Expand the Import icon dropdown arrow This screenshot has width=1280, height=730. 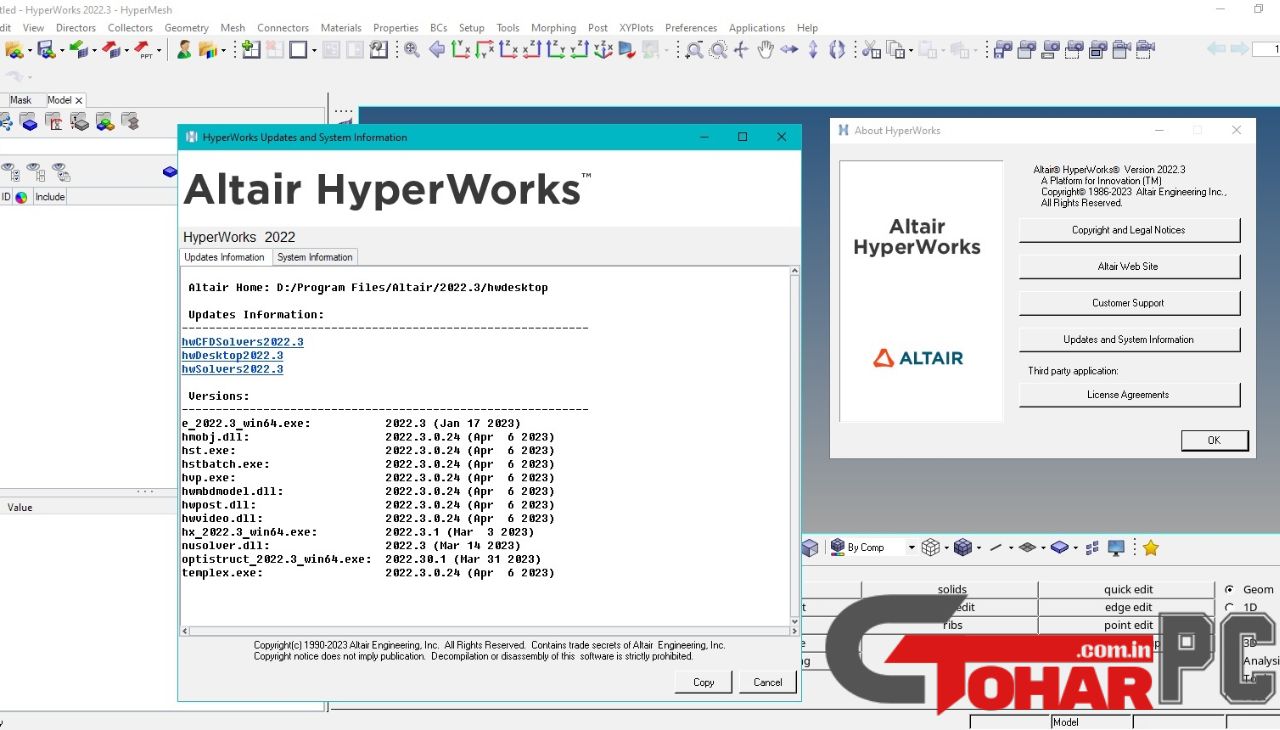pos(93,51)
